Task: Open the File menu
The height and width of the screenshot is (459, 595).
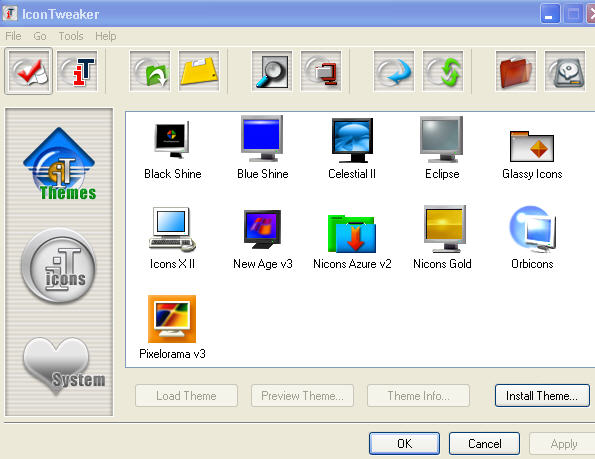Action: (x=13, y=36)
